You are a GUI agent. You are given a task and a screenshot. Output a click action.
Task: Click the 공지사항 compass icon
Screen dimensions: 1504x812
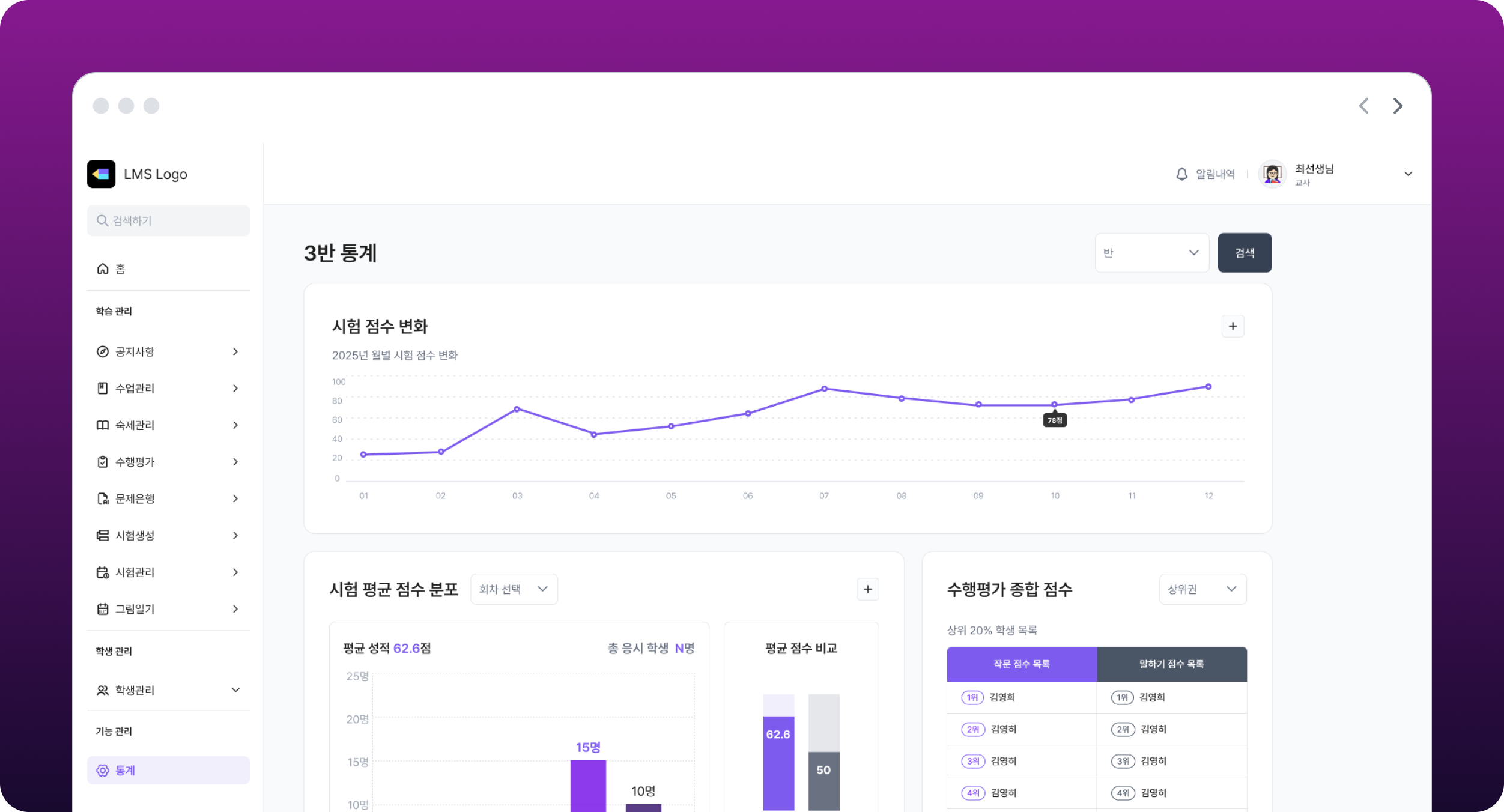tap(103, 352)
